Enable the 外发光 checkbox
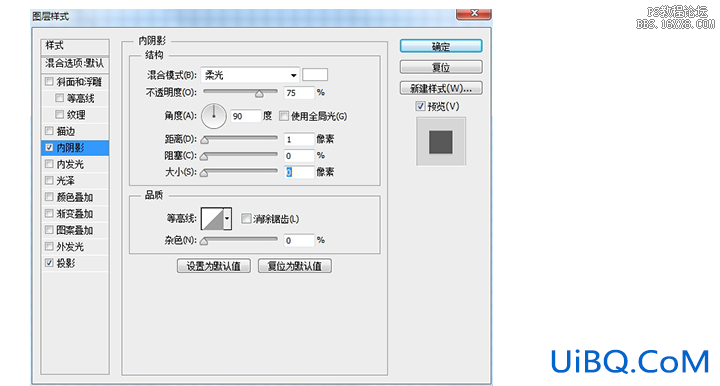This screenshot has width=720, height=386. pyautogui.click(x=49, y=247)
